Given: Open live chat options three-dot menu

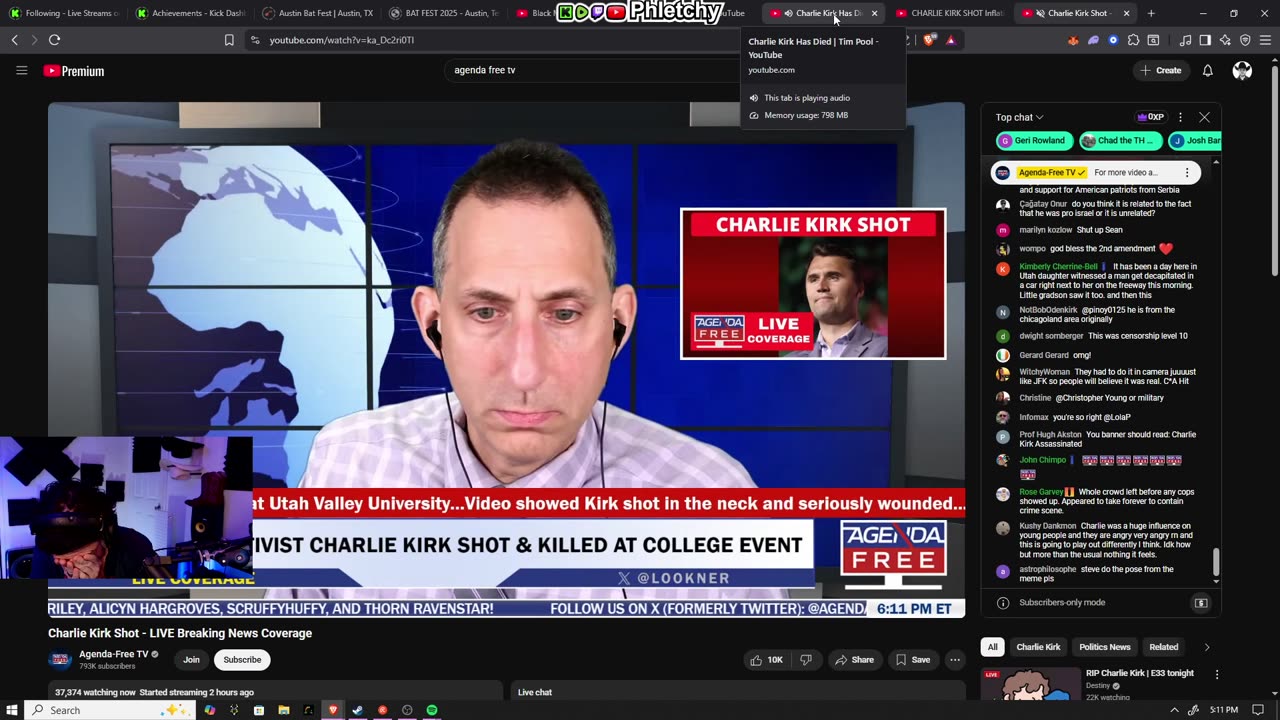Looking at the screenshot, I should pos(1180,117).
